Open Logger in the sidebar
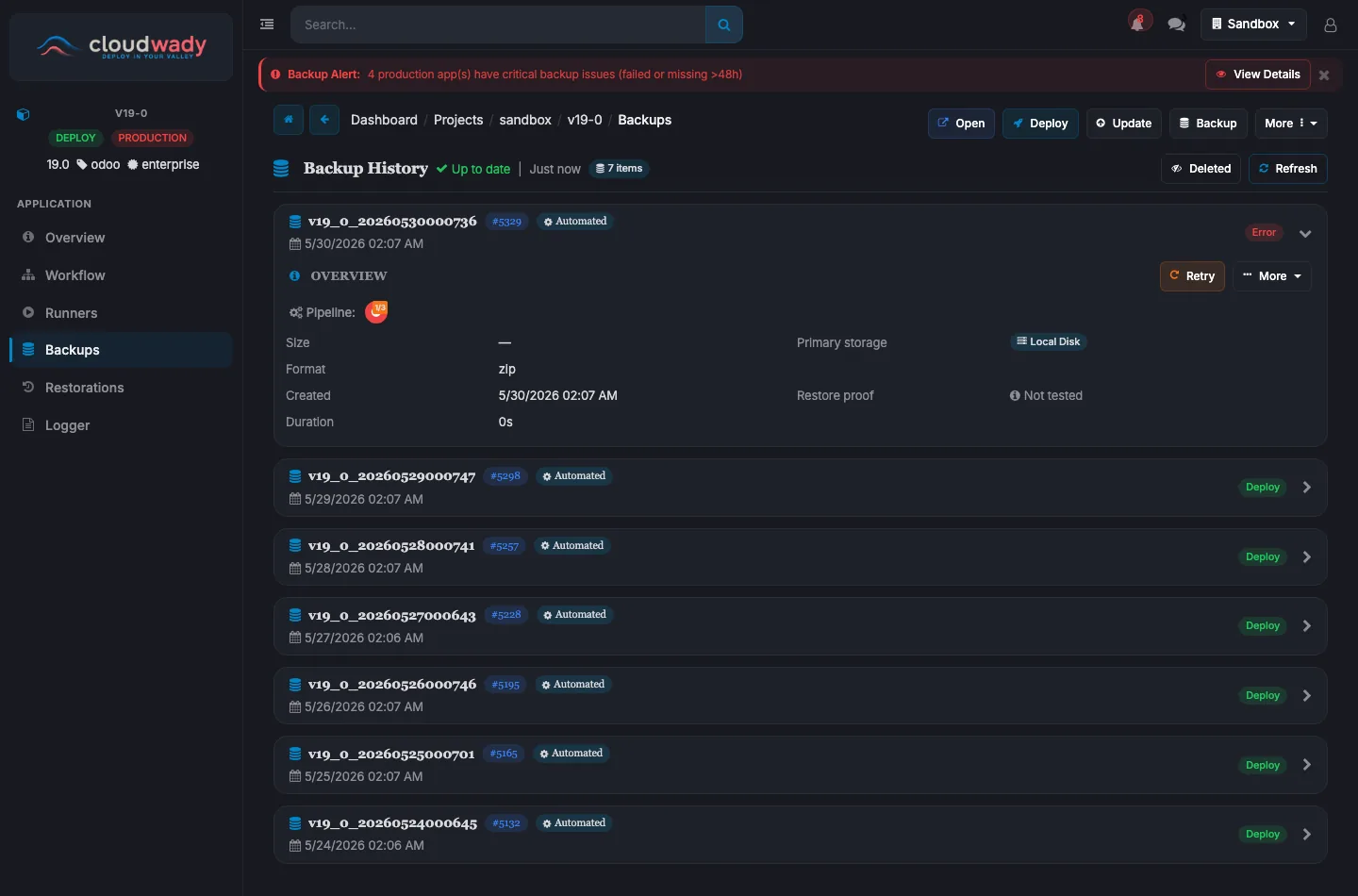The image size is (1358, 896). pyautogui.click(x=121, y=425)
